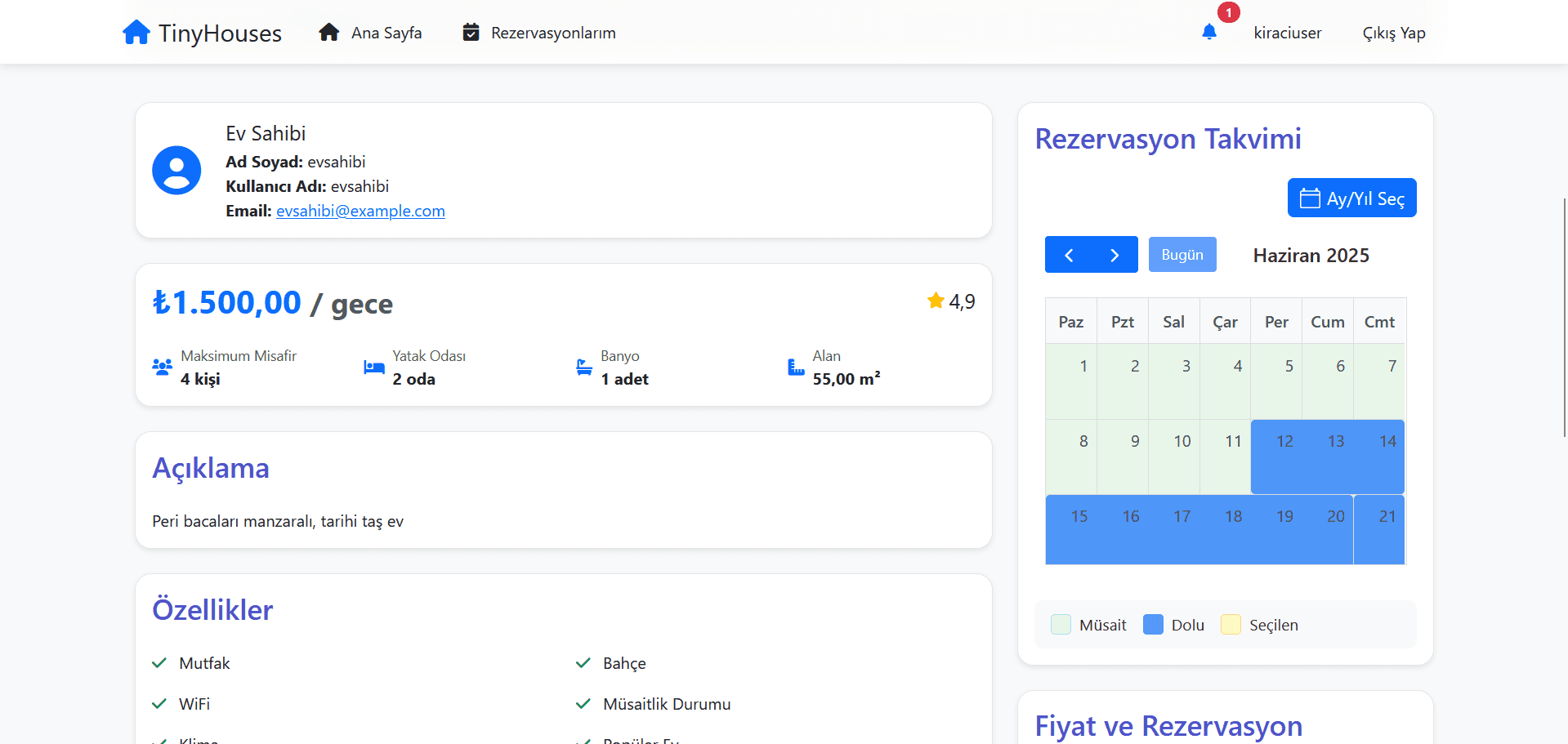Screen dimensions: 1568x744
Task: Click the page vertical scrollbar
Action: (1564, 317)
